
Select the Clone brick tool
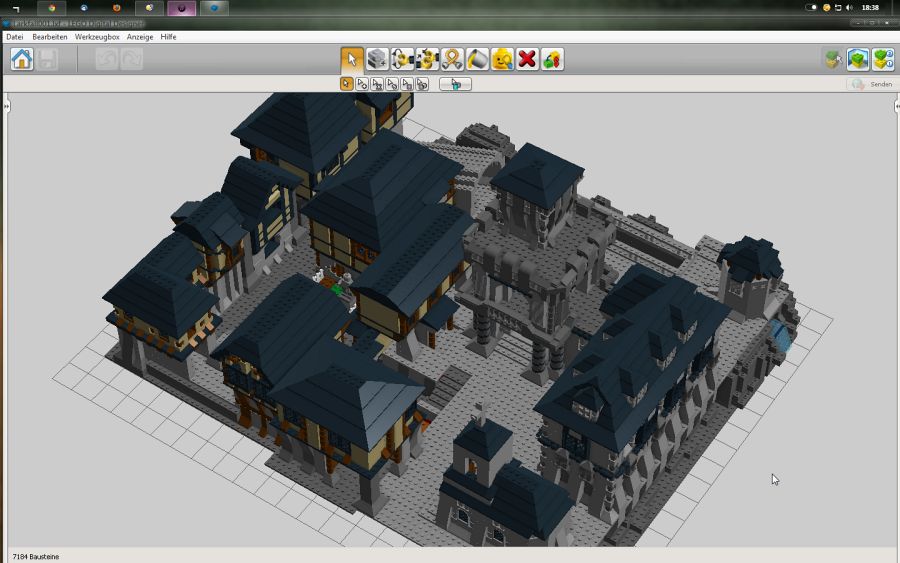click(377, 59)
